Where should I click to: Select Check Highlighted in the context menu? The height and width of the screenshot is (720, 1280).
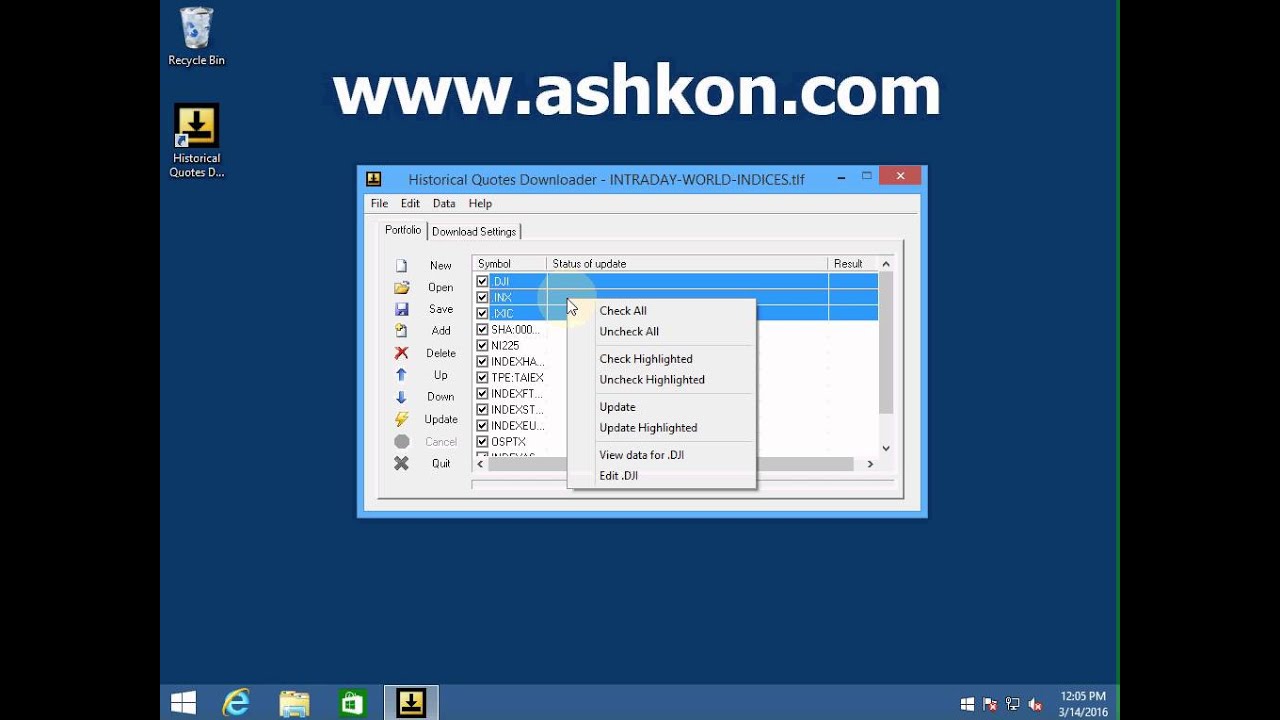646,359
